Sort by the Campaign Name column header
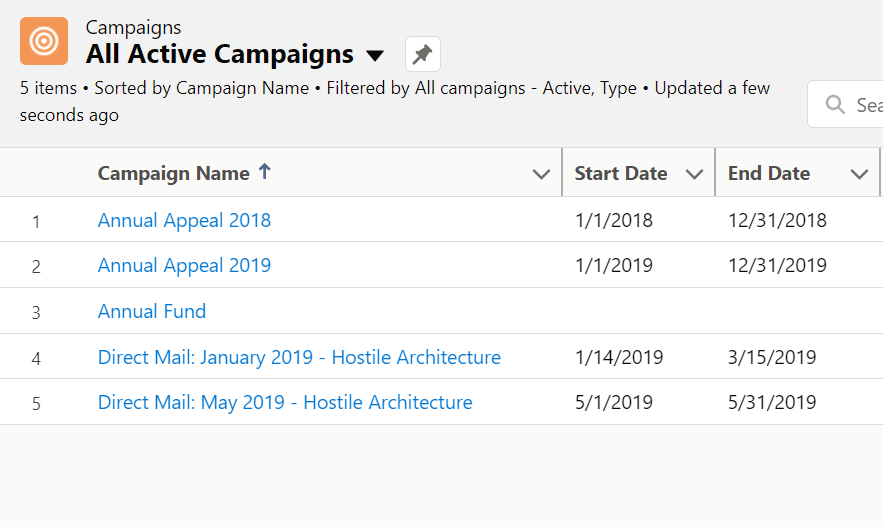The image size is (883, 527). [173, 173]
